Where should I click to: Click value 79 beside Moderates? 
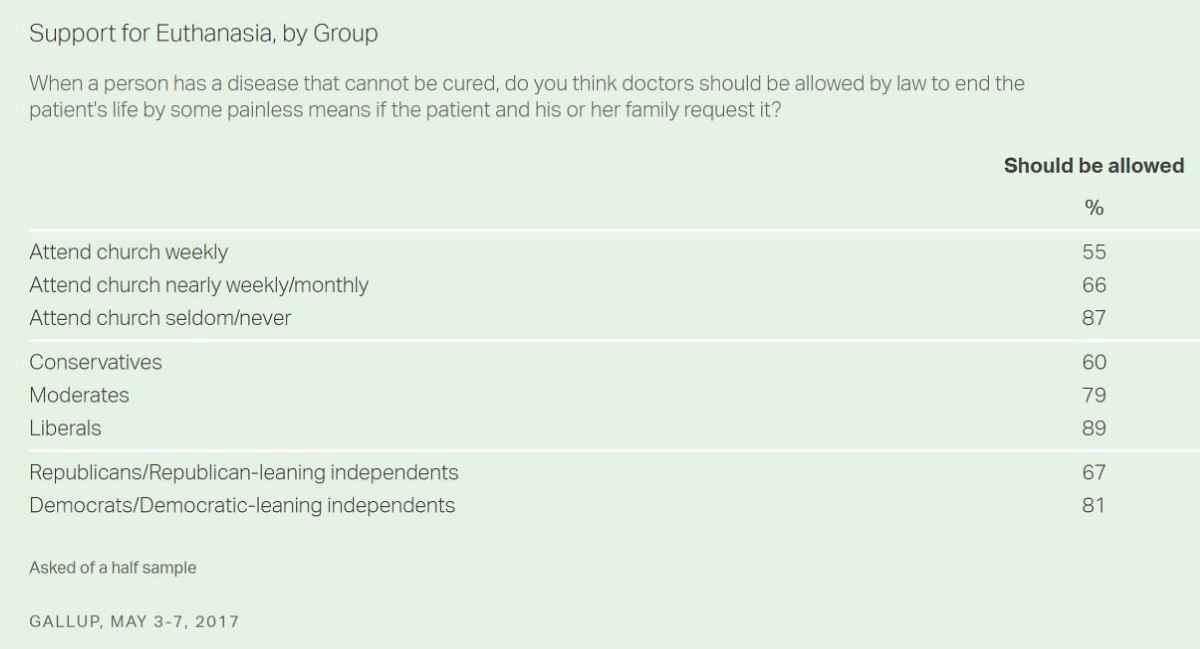pos(1094,395)
